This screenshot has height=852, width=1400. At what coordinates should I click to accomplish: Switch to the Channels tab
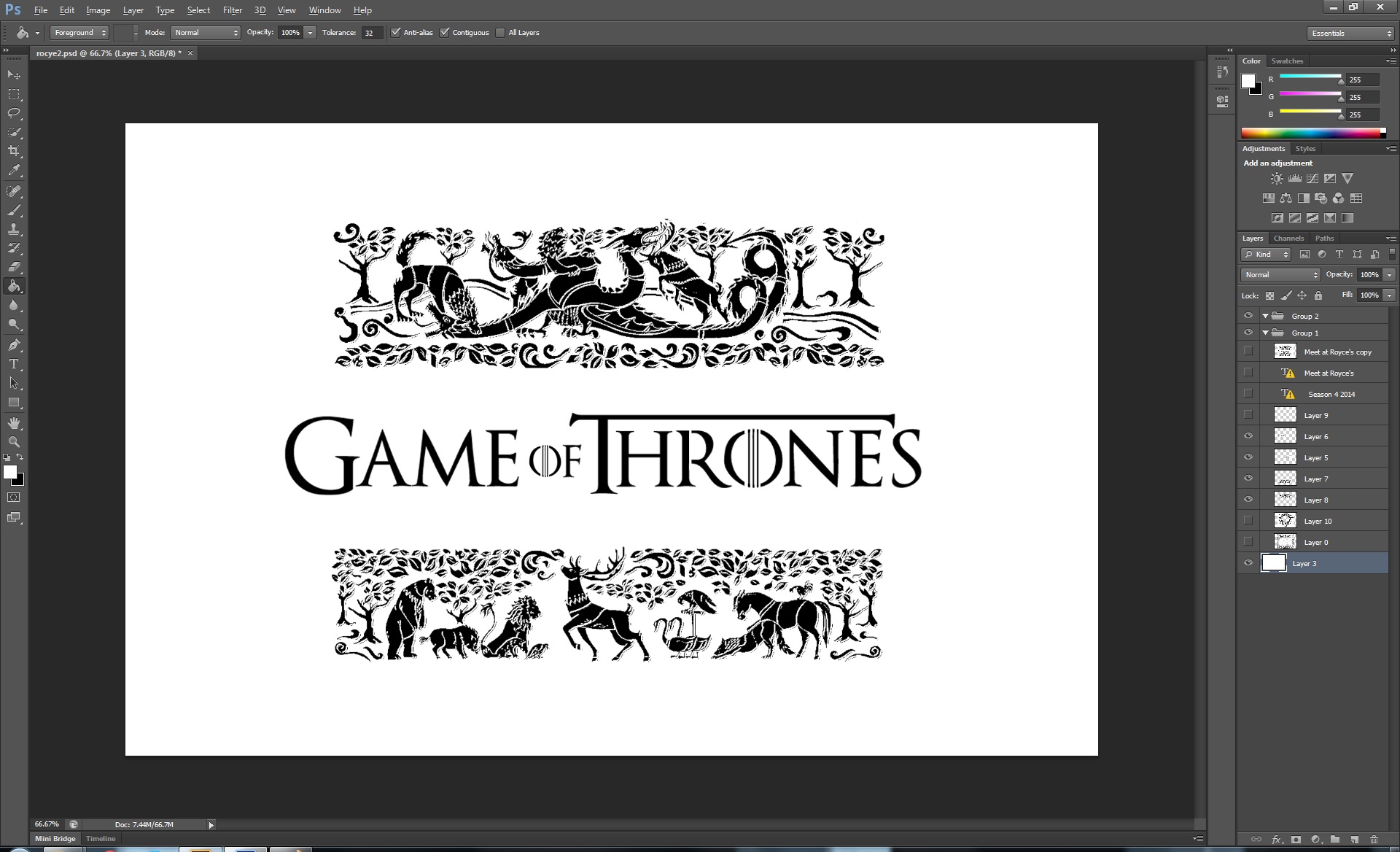click(1288, 238)
